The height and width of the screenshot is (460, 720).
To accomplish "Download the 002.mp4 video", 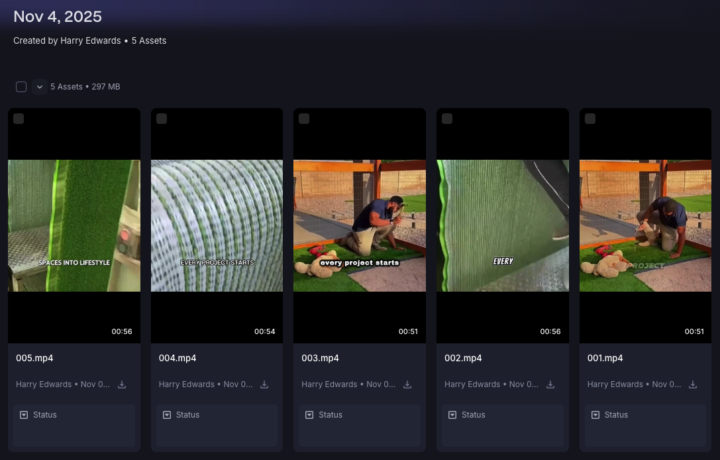I will coord(550,385).
